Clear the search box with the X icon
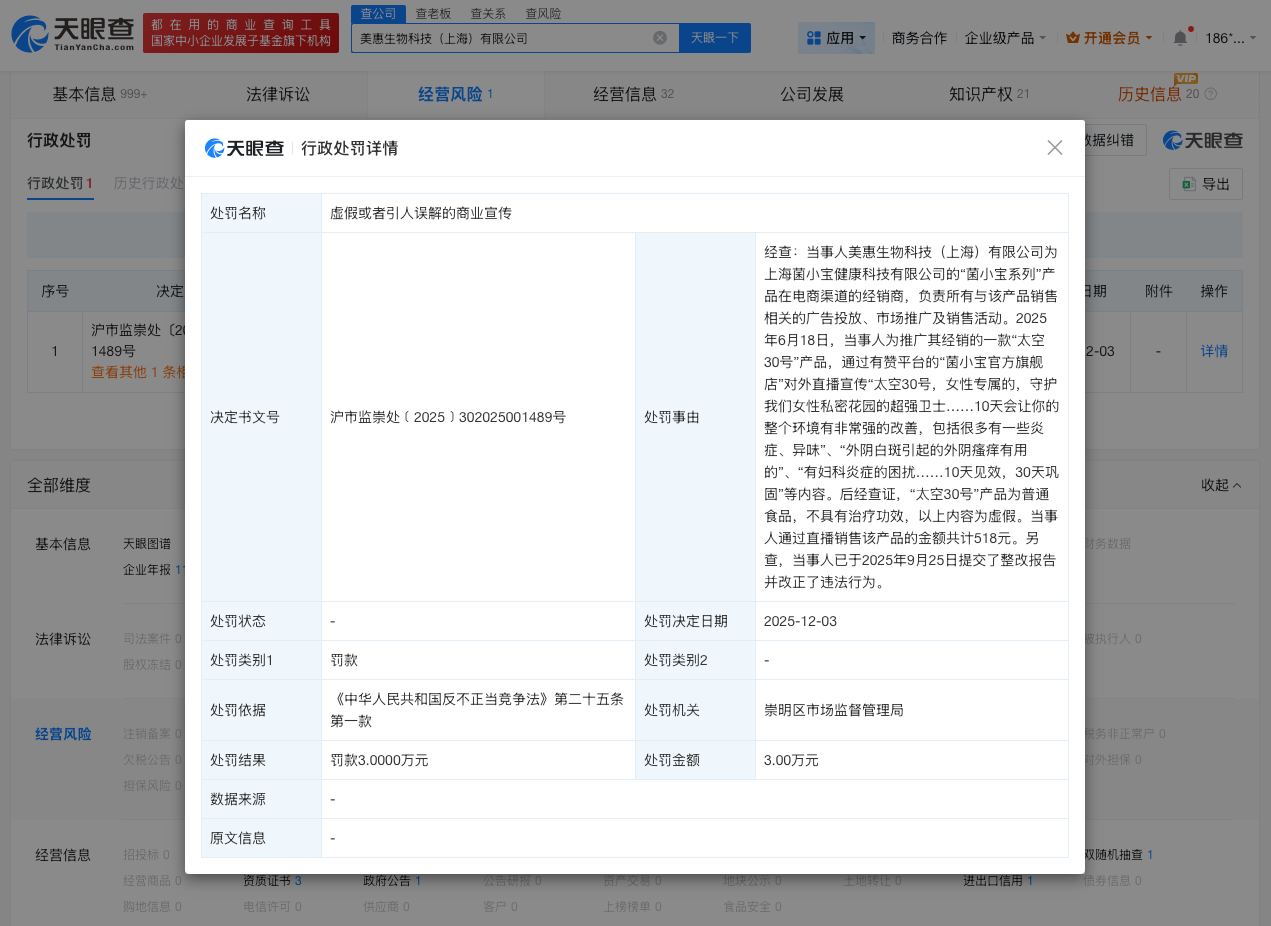1271x926 pixels. click(x=660, y=38)
